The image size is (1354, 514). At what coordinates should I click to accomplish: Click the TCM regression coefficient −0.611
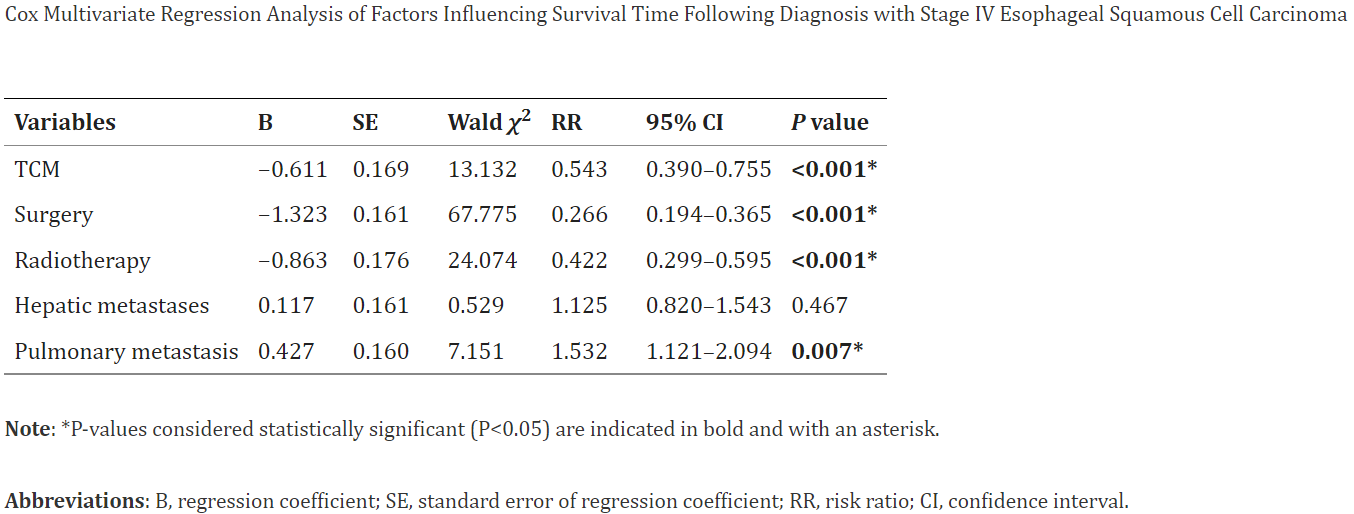tap(292, 169)
